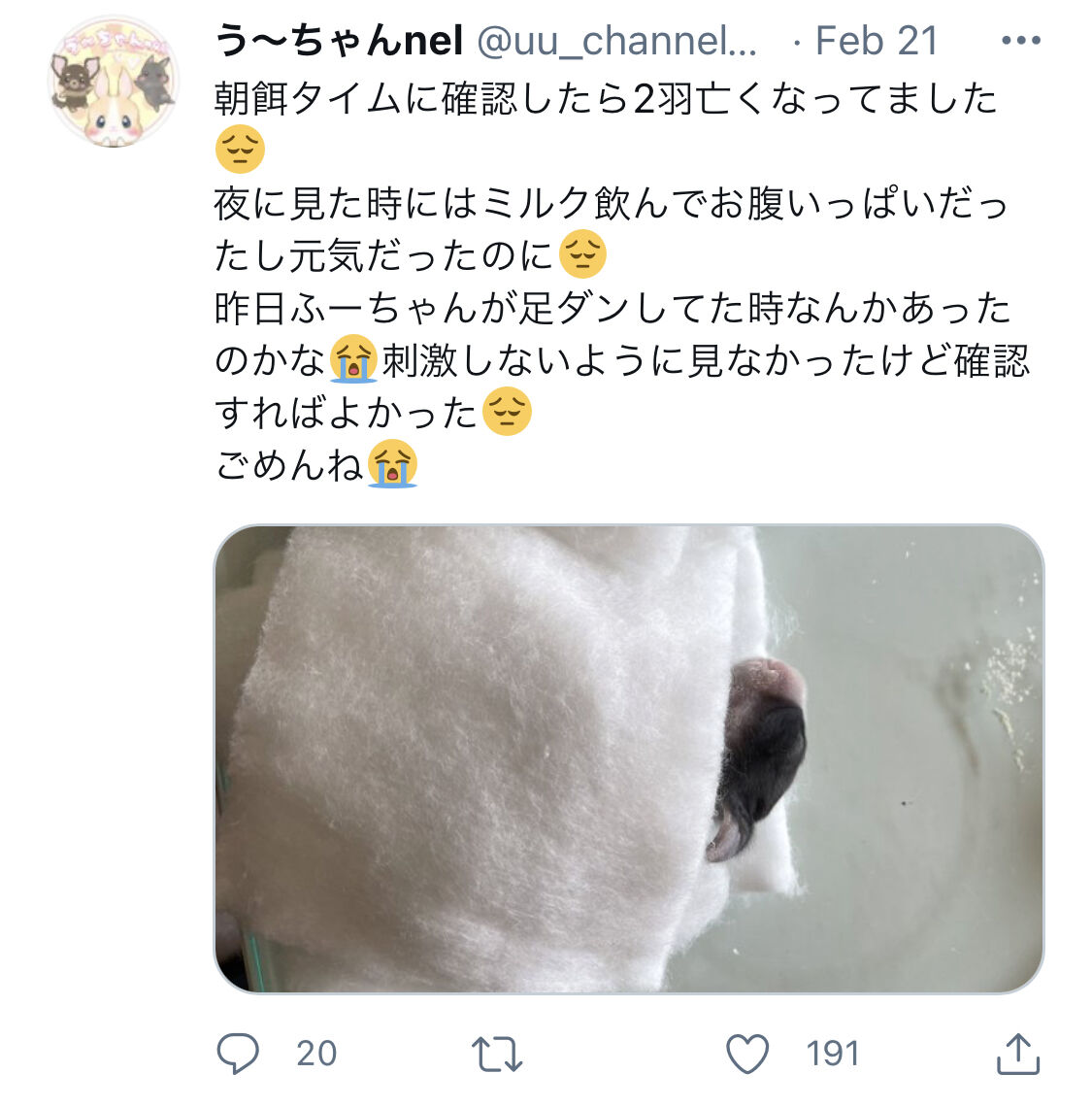Click the pensive emoji below the first line
The height and width of the screenshot is (1107, 1092).
[240, 149]
